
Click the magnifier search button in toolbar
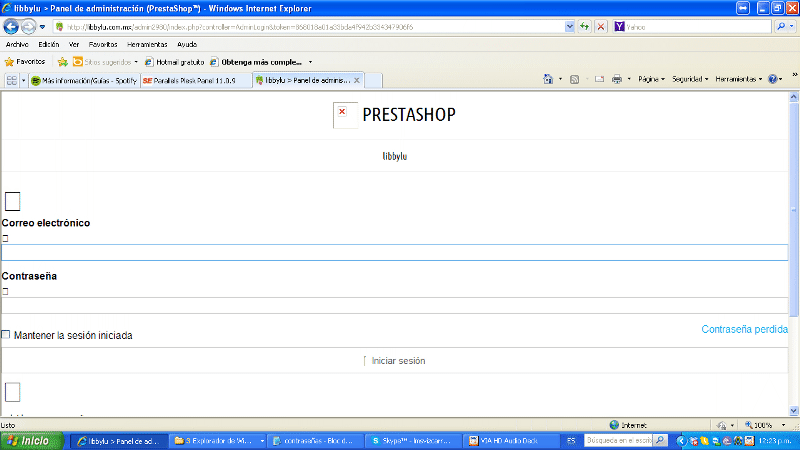click(x=781, y=27)
